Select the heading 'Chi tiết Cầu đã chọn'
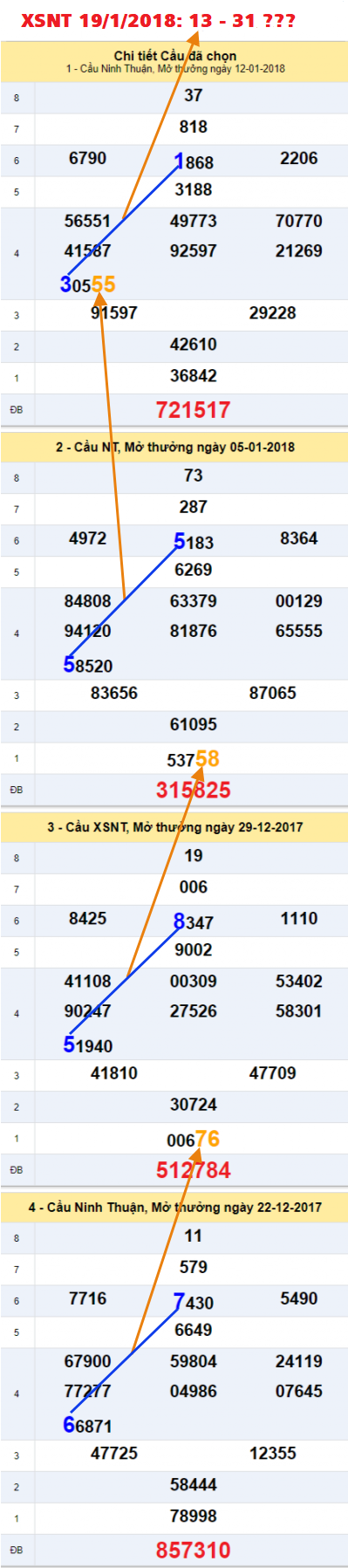 [174, 56]
